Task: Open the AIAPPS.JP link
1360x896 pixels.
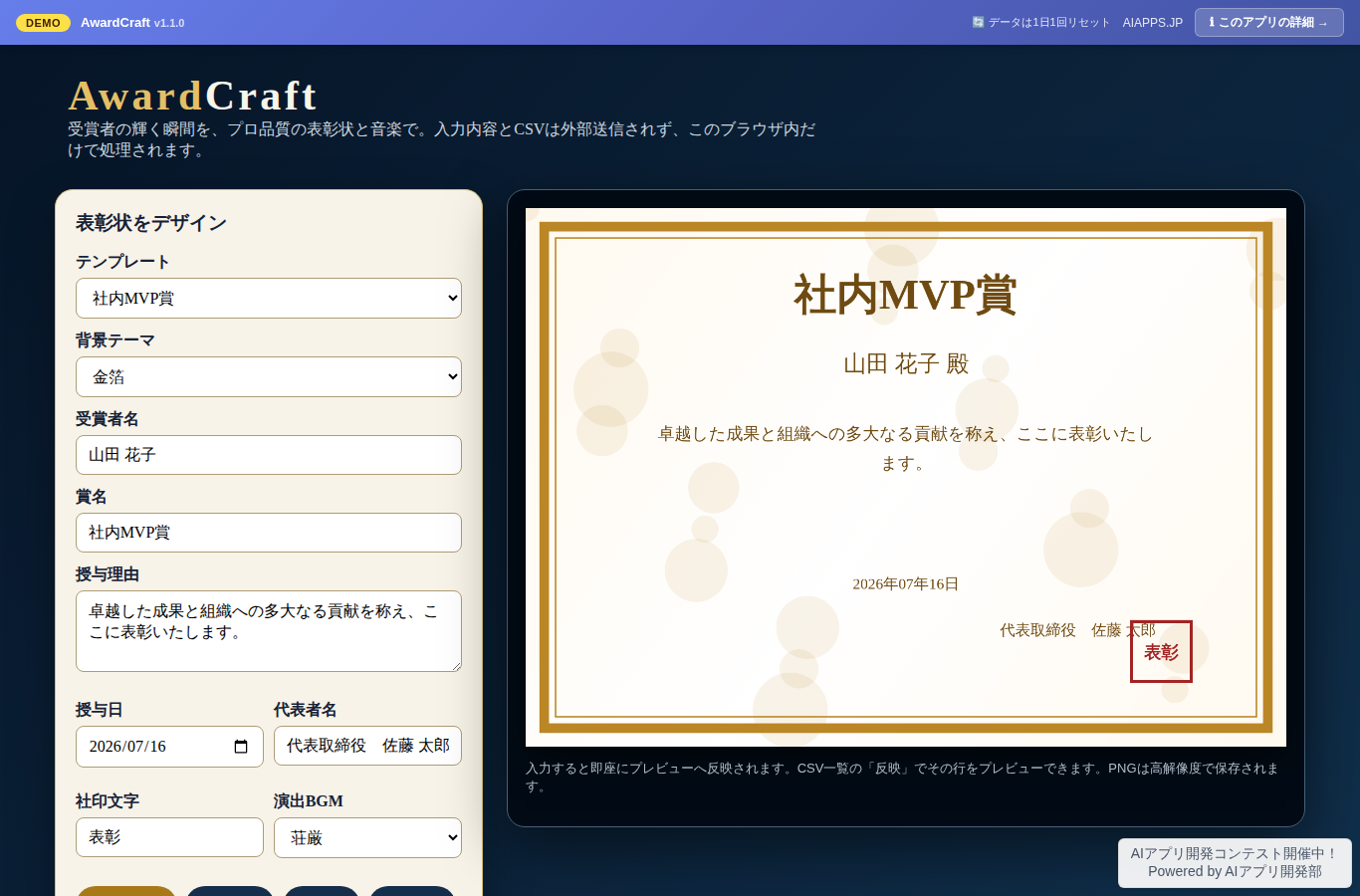Action: pos(1153,22)
